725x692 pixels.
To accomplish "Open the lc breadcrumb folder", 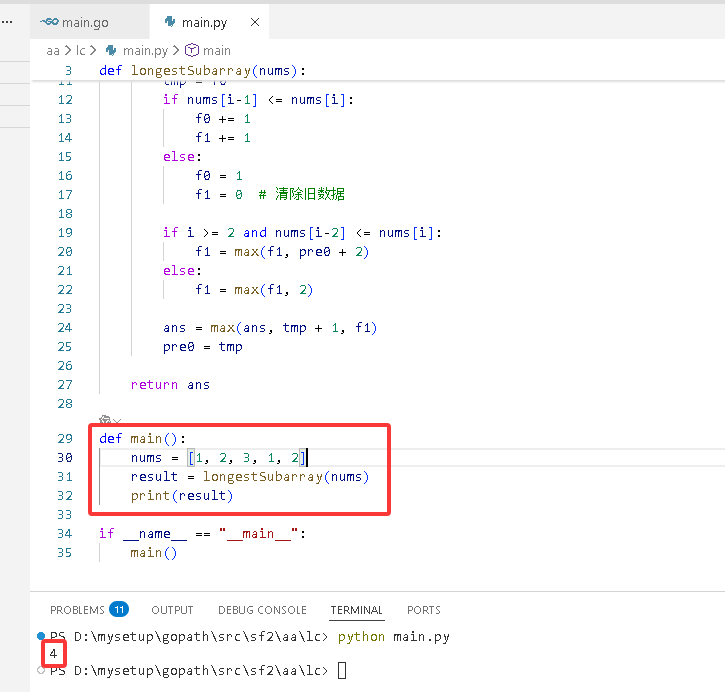I will [x=80, y=50].
